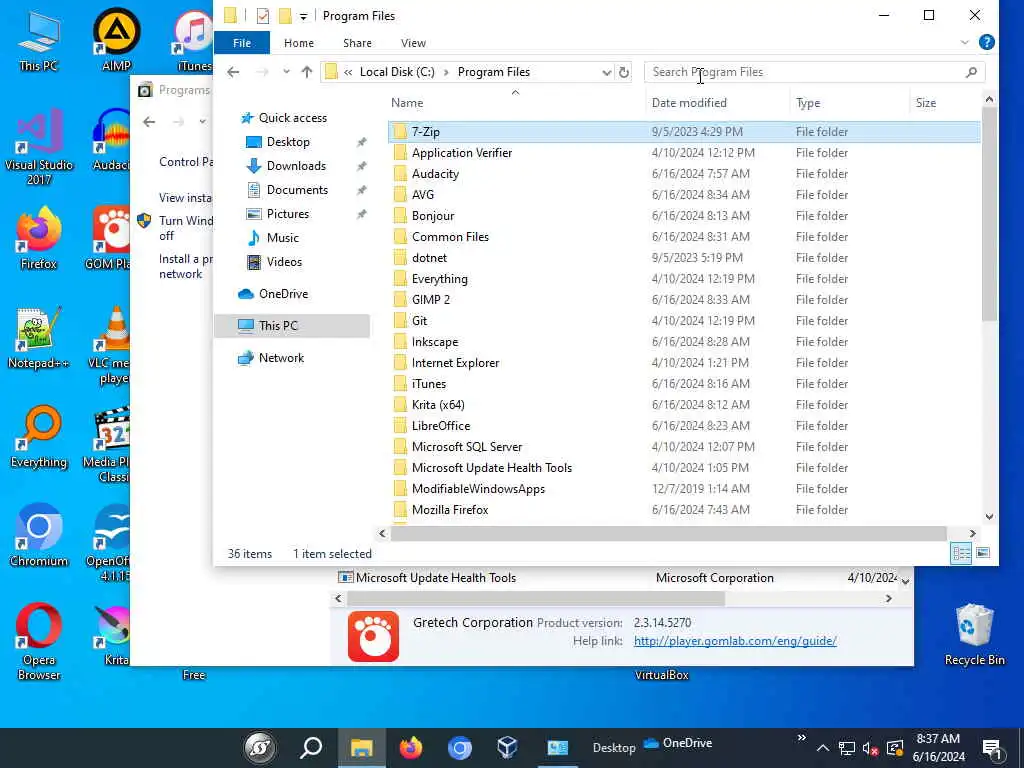This screenshot has height=768, width=1024.
Task: Select Documents in navigation pane
Action: 297,190
